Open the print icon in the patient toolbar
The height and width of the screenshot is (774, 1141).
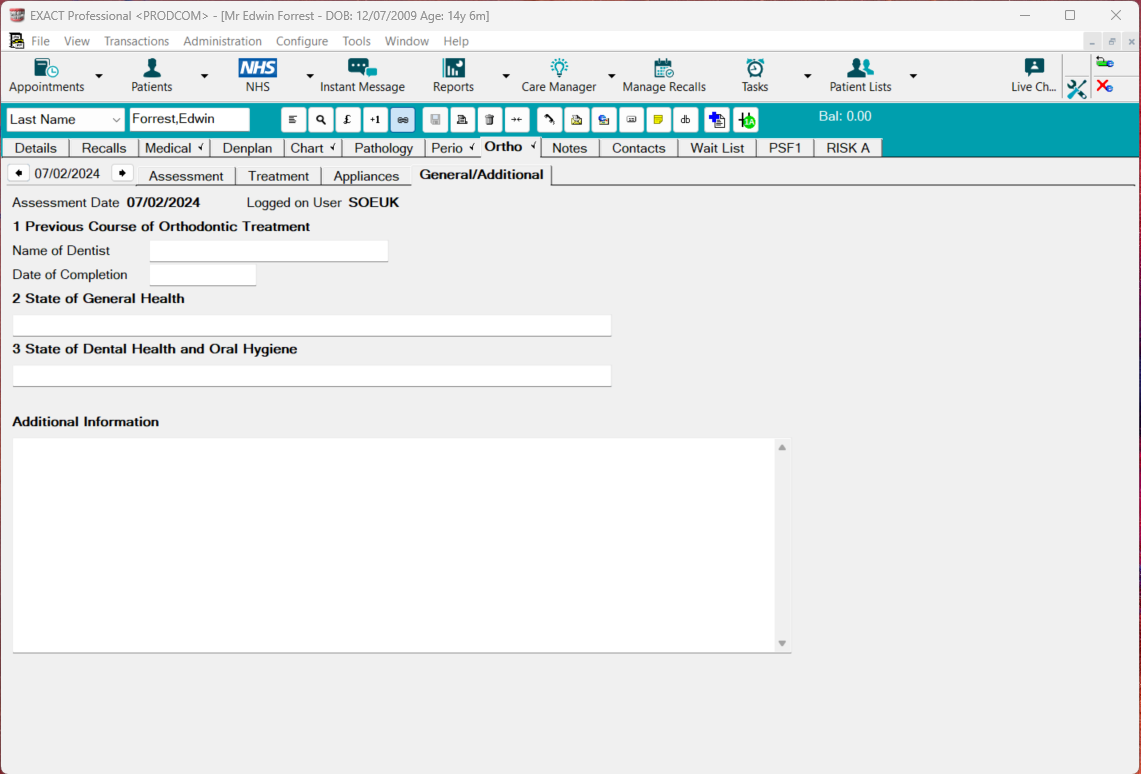461,120
